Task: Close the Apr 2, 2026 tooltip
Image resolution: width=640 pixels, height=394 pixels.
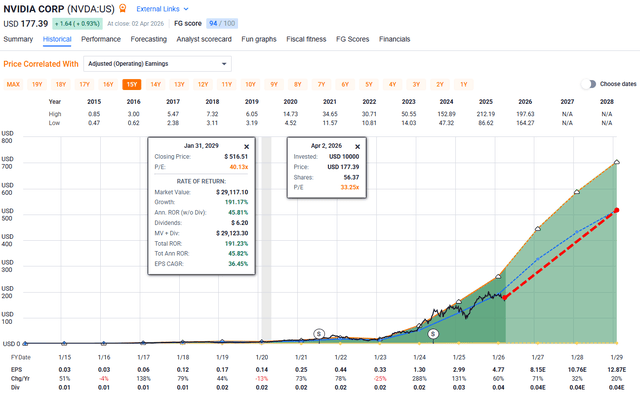Action: [358, 147]
